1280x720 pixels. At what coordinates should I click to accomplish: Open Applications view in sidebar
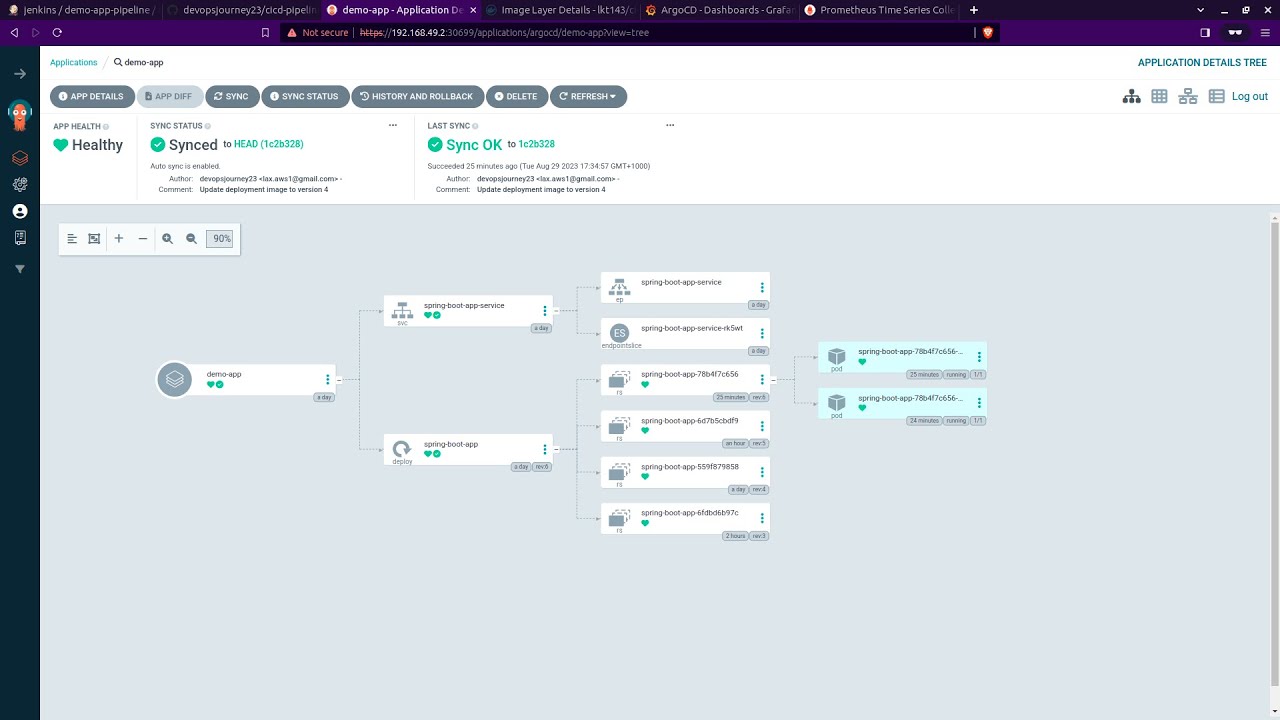tap(19, 158)
